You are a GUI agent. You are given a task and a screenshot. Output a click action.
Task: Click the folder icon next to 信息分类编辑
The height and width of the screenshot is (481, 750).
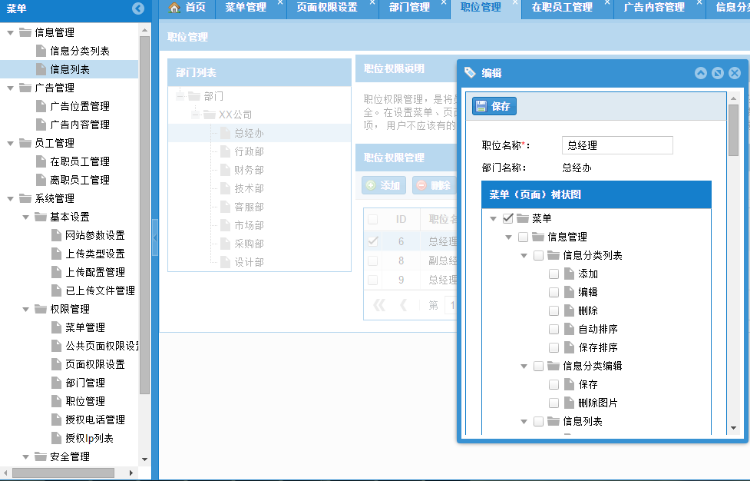553,366
